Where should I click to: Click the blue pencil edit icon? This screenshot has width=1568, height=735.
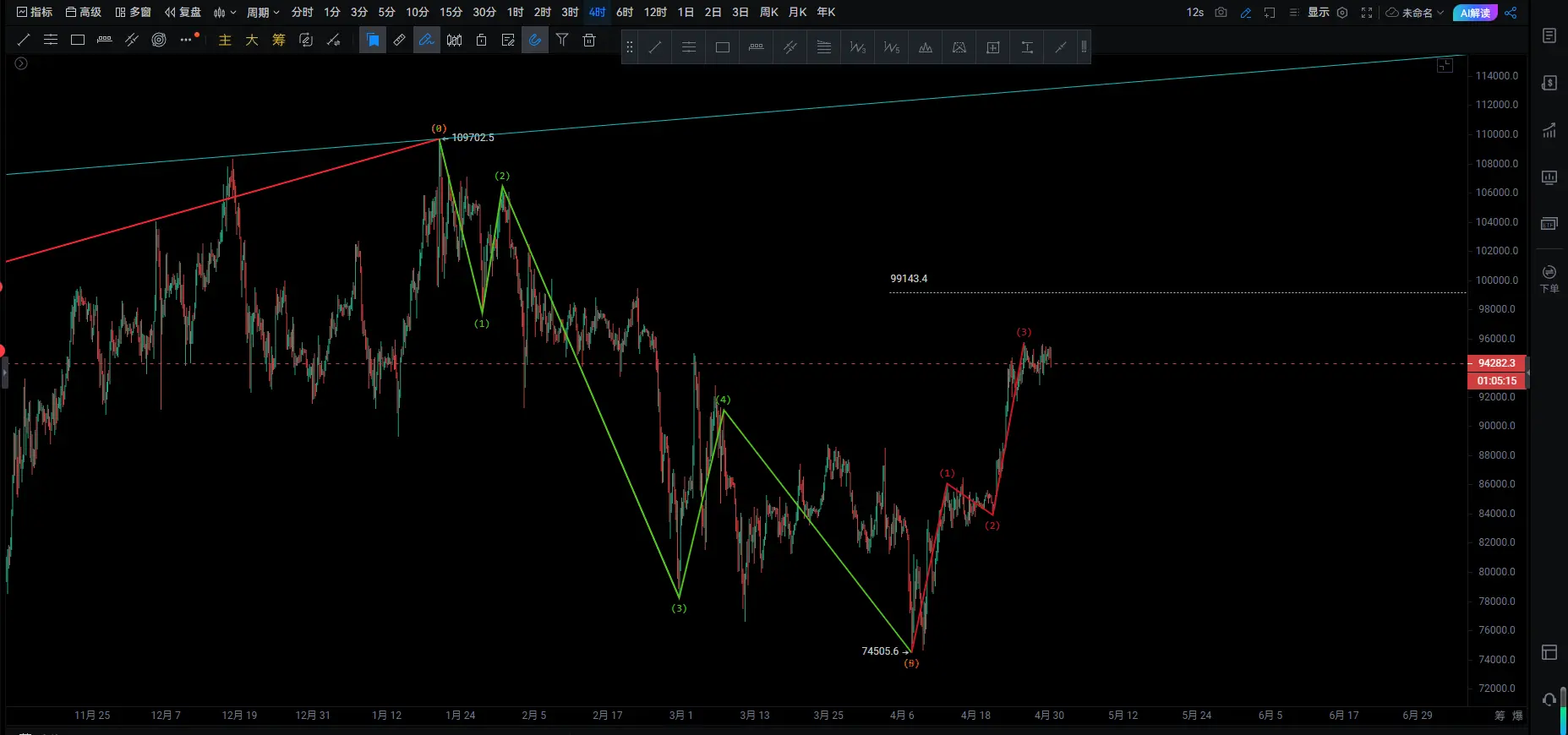click(x=1245, y=13)
